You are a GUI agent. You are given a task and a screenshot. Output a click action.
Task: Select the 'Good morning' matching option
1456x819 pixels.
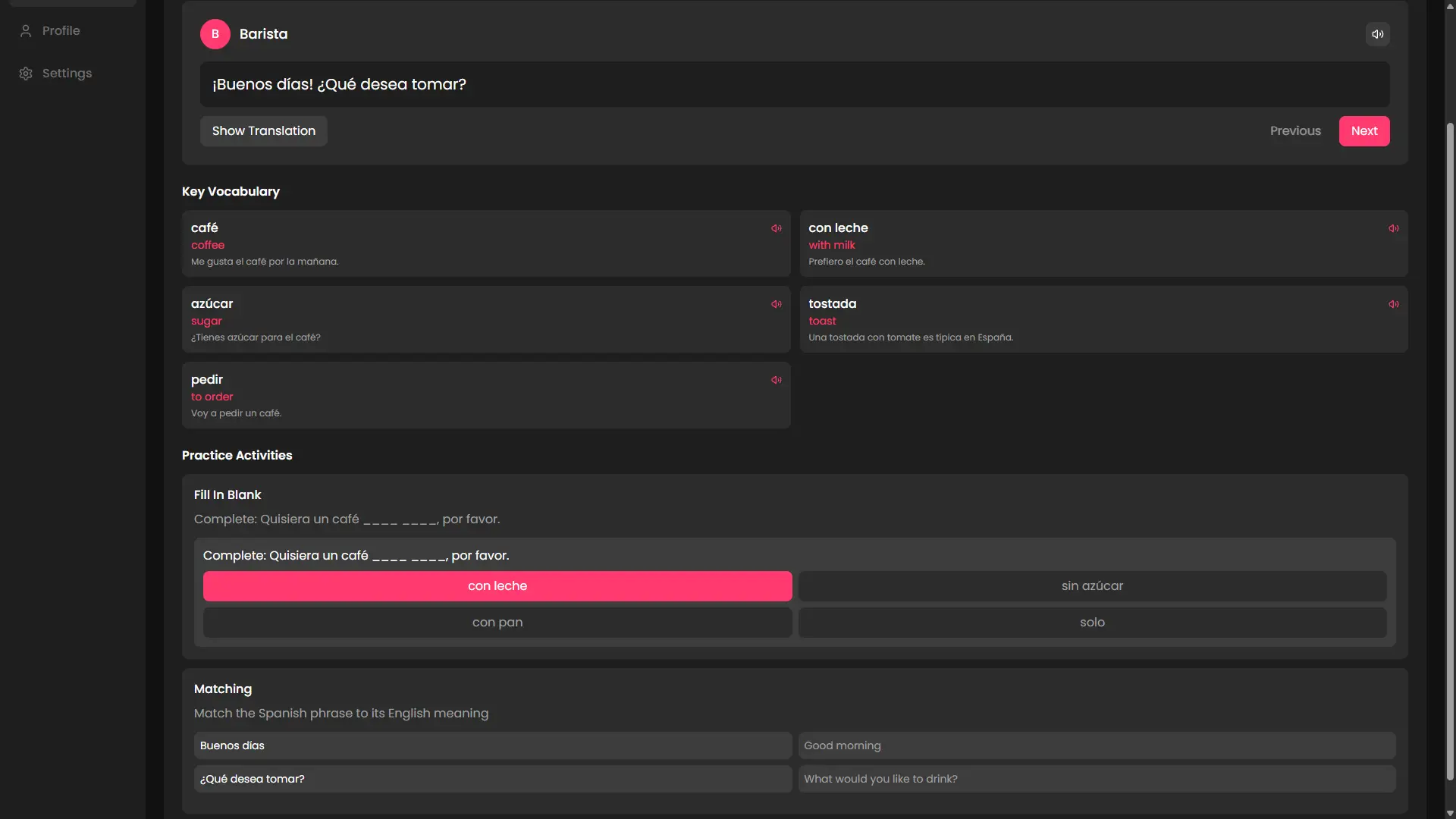click(x=1097, y=745)
